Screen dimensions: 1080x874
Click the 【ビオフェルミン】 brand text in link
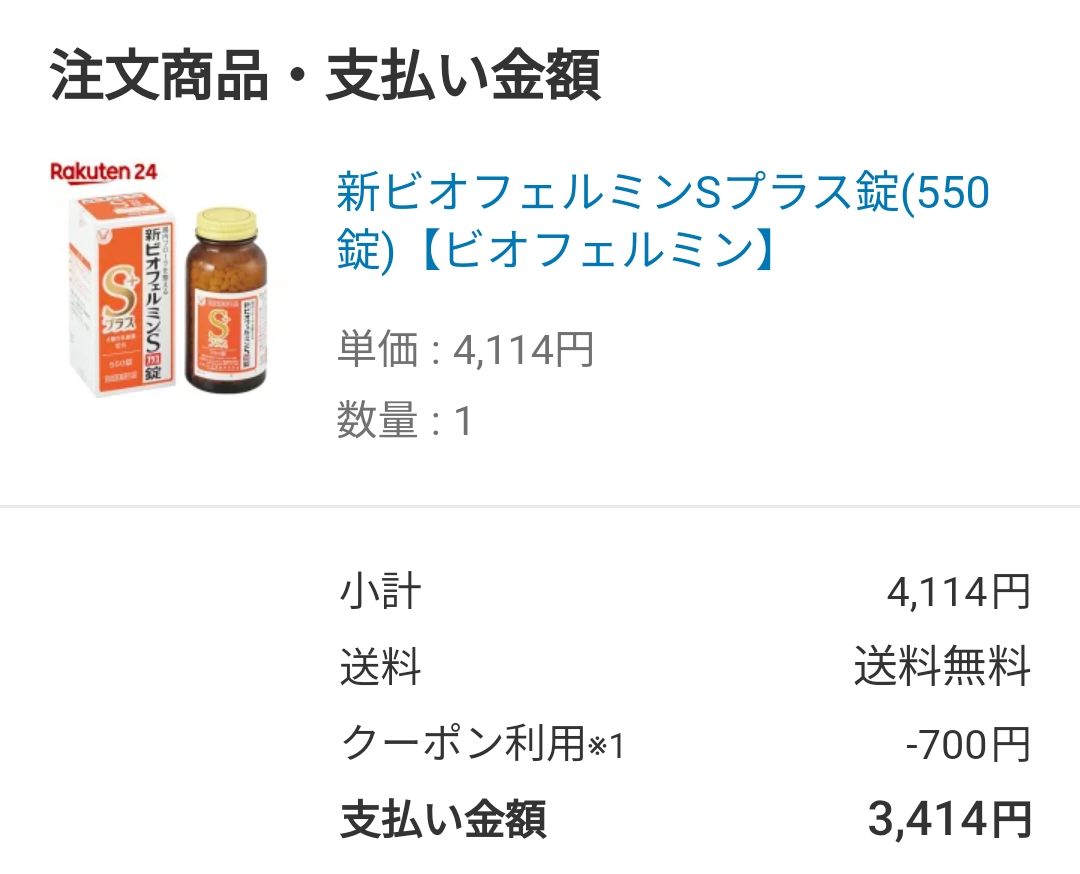click(599, 249)
